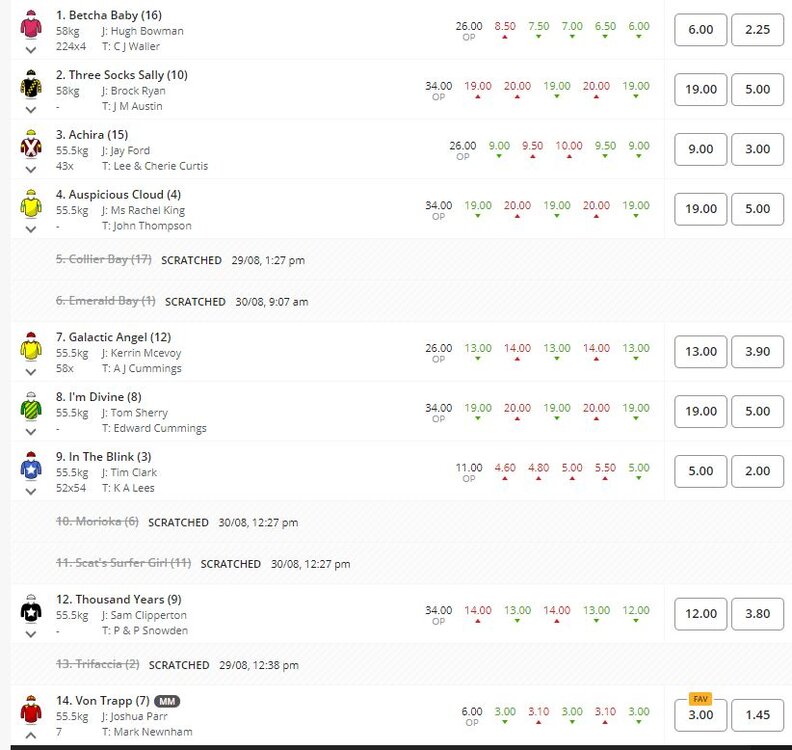
Task: Click Von Trapp's red silks icon
Action: click(31, 711)
